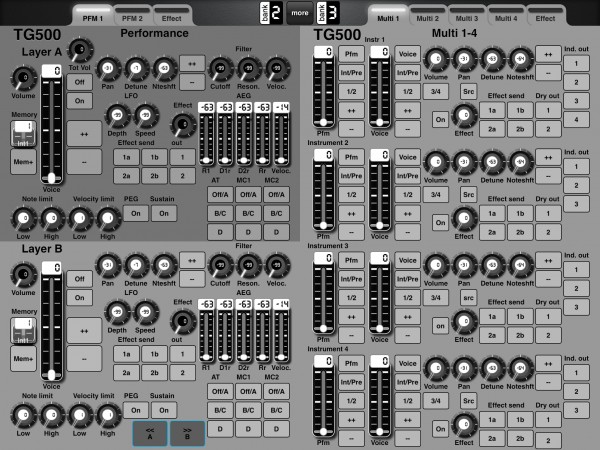Select Layer A AT Off/A button
The image size is (600, 450).
pos(220,195)
